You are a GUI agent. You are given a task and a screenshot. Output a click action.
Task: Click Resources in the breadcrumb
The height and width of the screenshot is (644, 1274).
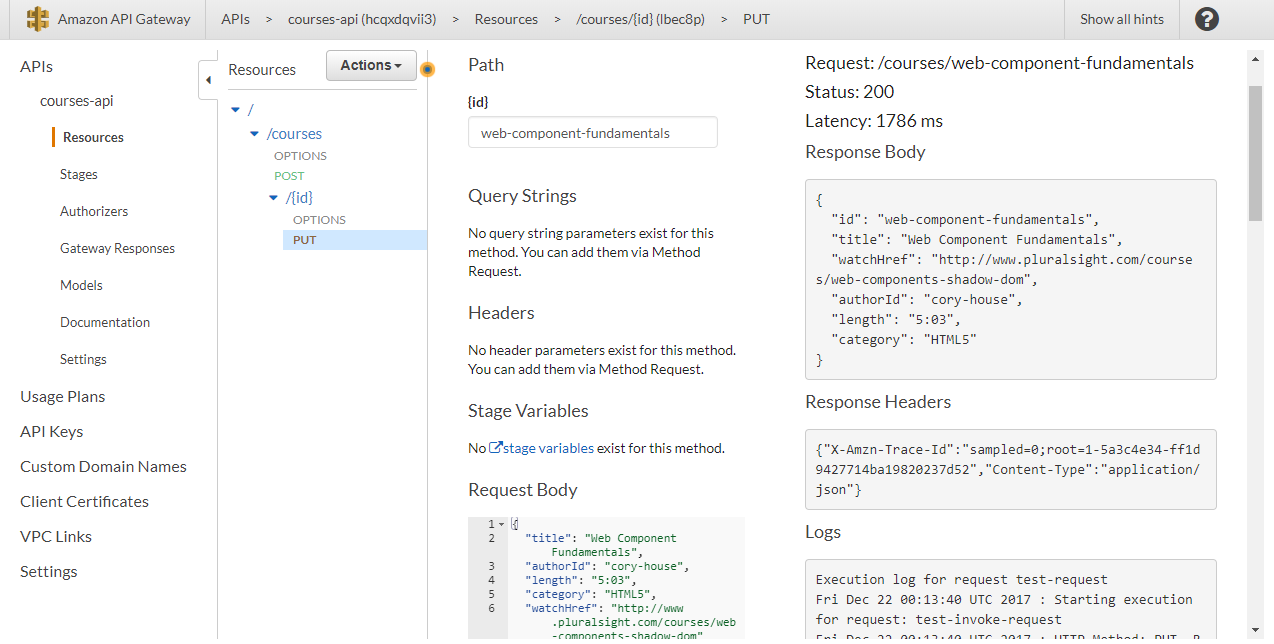tap(506, 19)
